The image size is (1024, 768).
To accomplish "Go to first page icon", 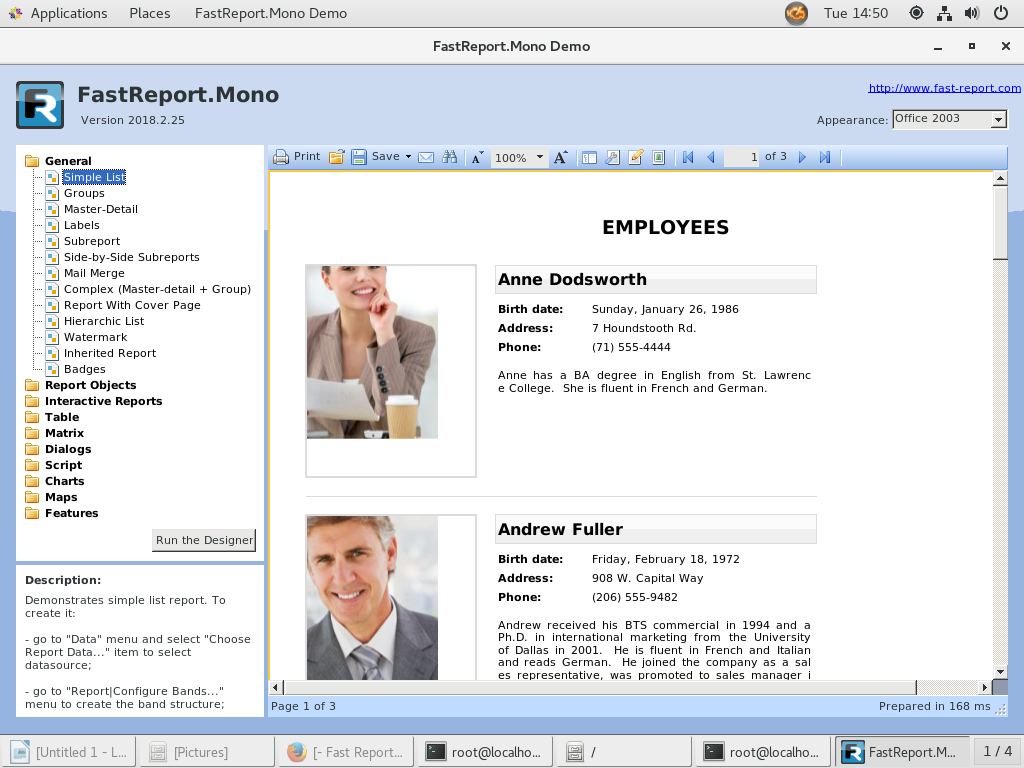I will [x=688, y=157].
